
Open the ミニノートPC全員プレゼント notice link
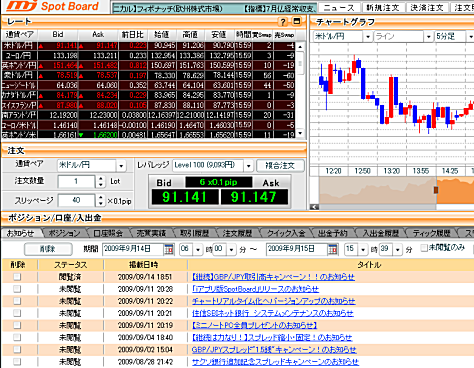point(254,325)
